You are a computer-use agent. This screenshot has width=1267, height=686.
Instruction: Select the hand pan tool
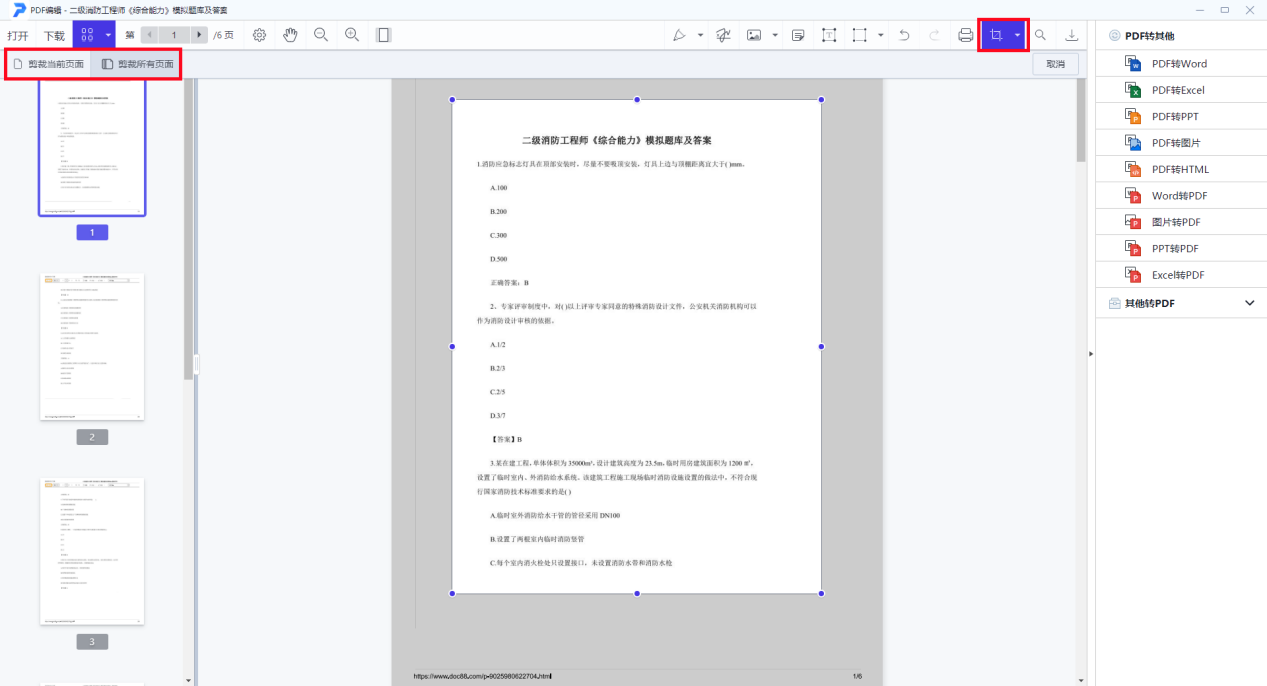(290, 35)
